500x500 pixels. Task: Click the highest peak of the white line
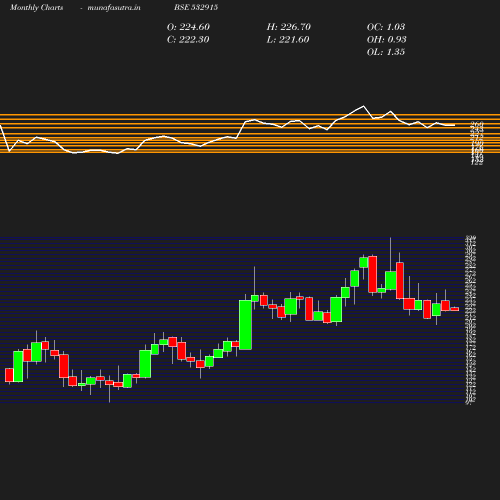(364, 106)
